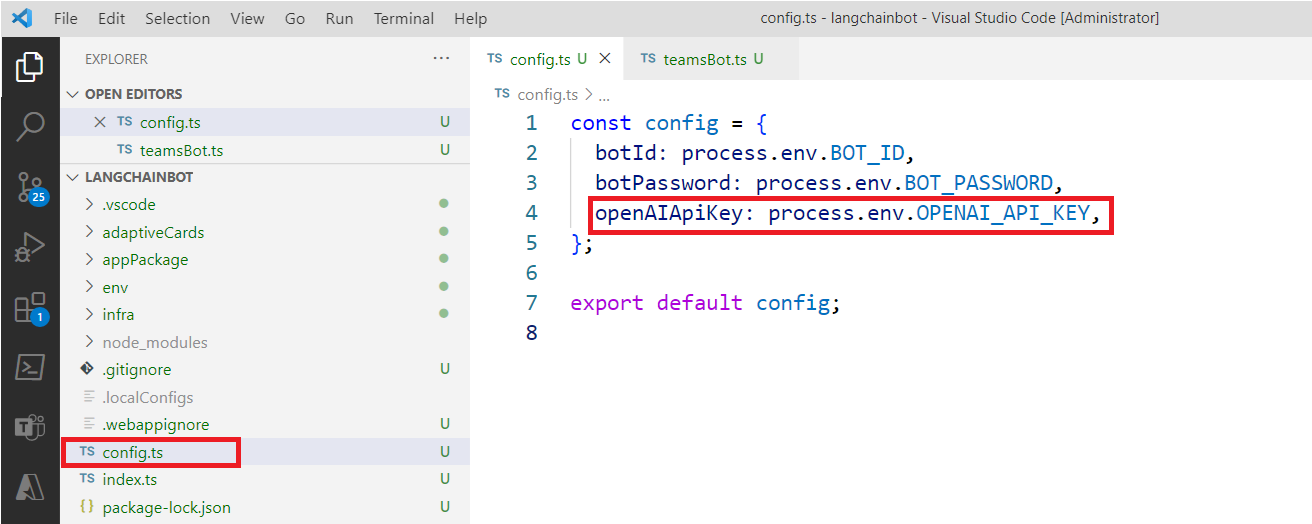Open Explorer's more actions ellipsis menu
The height and width of the screenshot is (524, 1312).
[x=441, y=59]
